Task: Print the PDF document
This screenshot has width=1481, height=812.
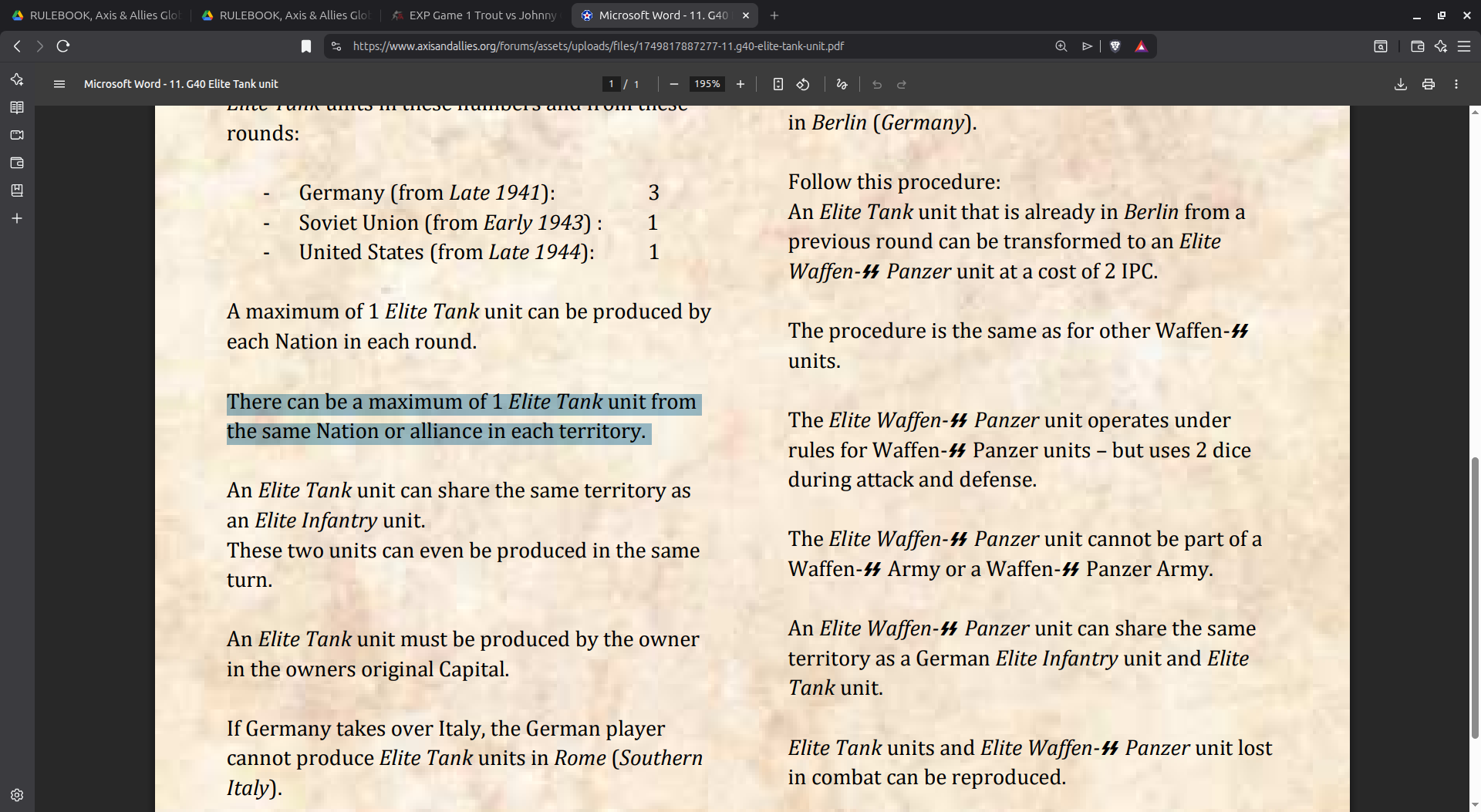Action: coord(1429,84)
